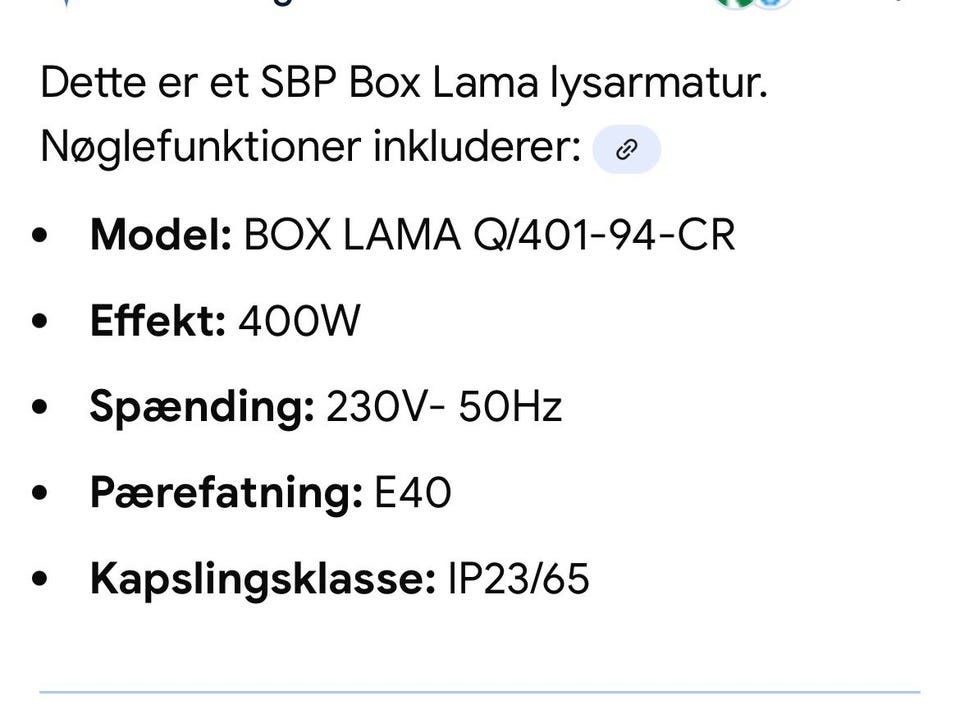Click the bullet point before Kapslingsklasse
Viewport: 960px width, 705px height.
40,580
